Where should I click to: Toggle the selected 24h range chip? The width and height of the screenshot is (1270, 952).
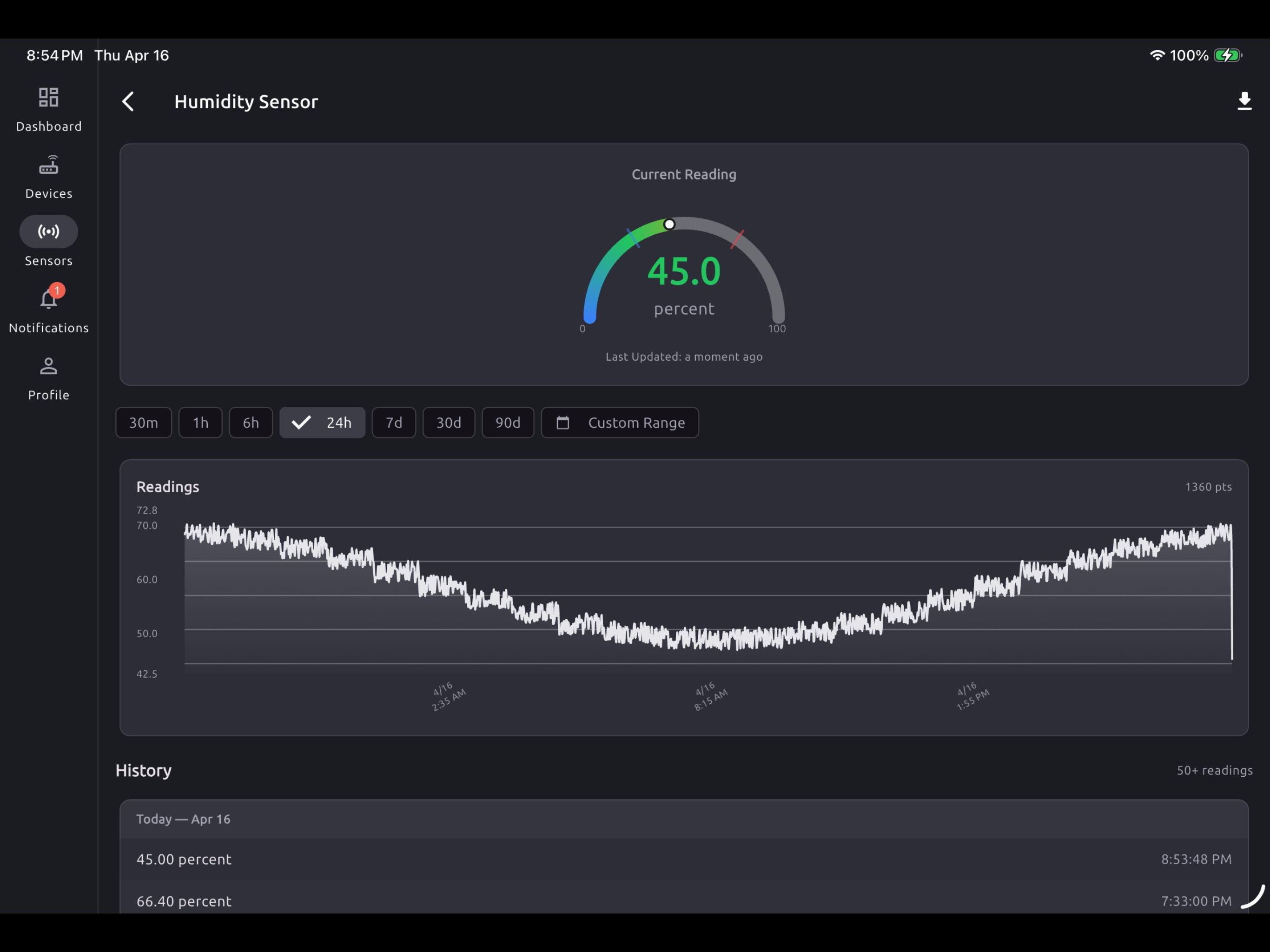point(322,423)
